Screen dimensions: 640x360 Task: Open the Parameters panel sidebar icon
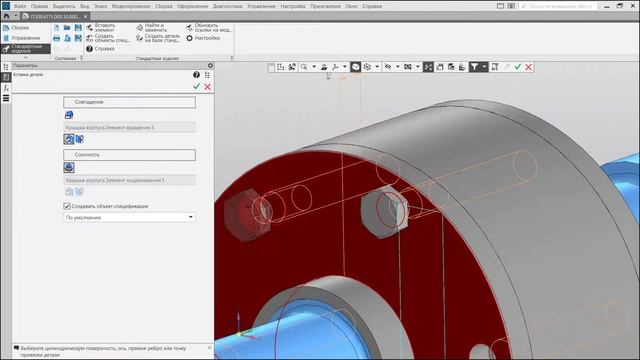6,77
